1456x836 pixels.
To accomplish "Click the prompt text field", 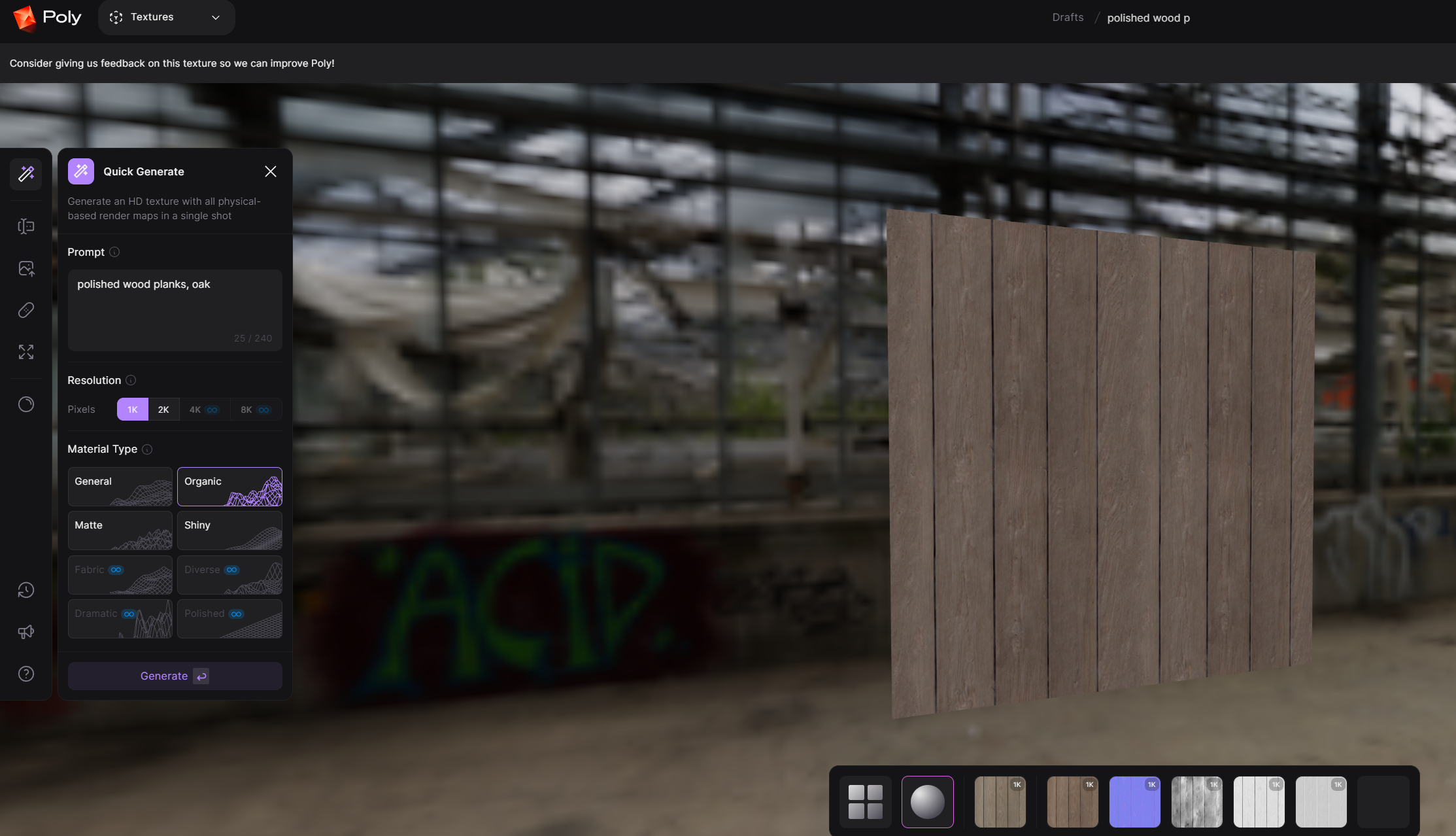I will pos(175,309).
